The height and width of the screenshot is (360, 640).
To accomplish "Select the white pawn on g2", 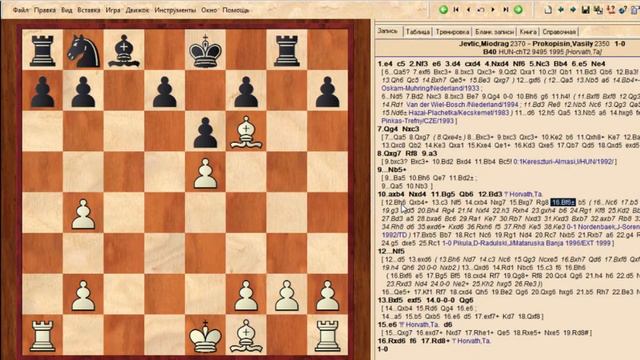I will (287, 295).
